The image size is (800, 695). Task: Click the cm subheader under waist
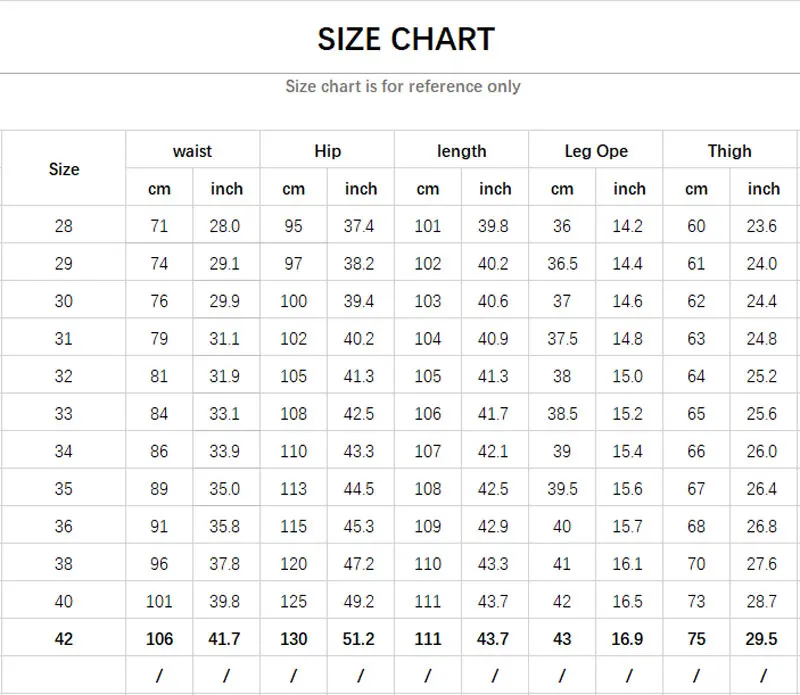tap(159, 188)
